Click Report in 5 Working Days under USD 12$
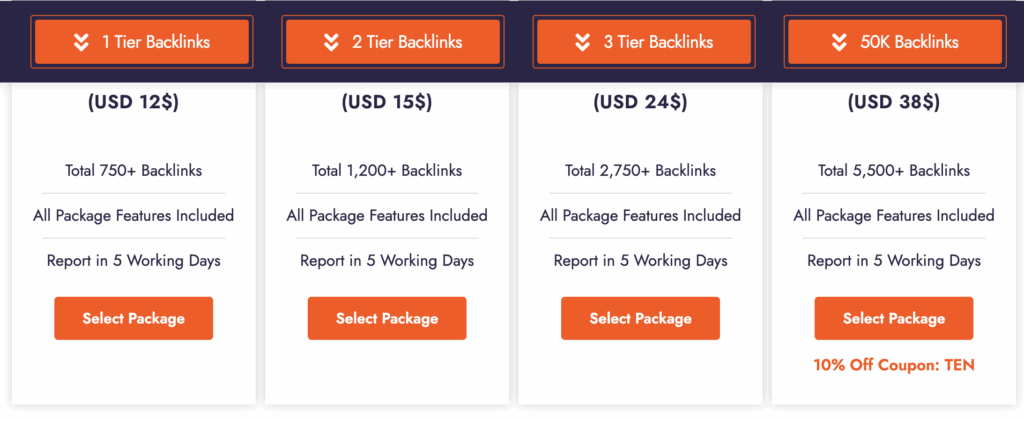Viewport: 1024px width, 421px height. pyautogui.click(x=133, y=261)
